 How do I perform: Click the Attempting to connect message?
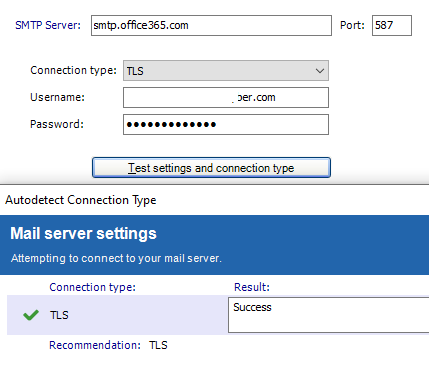(116, 258)
